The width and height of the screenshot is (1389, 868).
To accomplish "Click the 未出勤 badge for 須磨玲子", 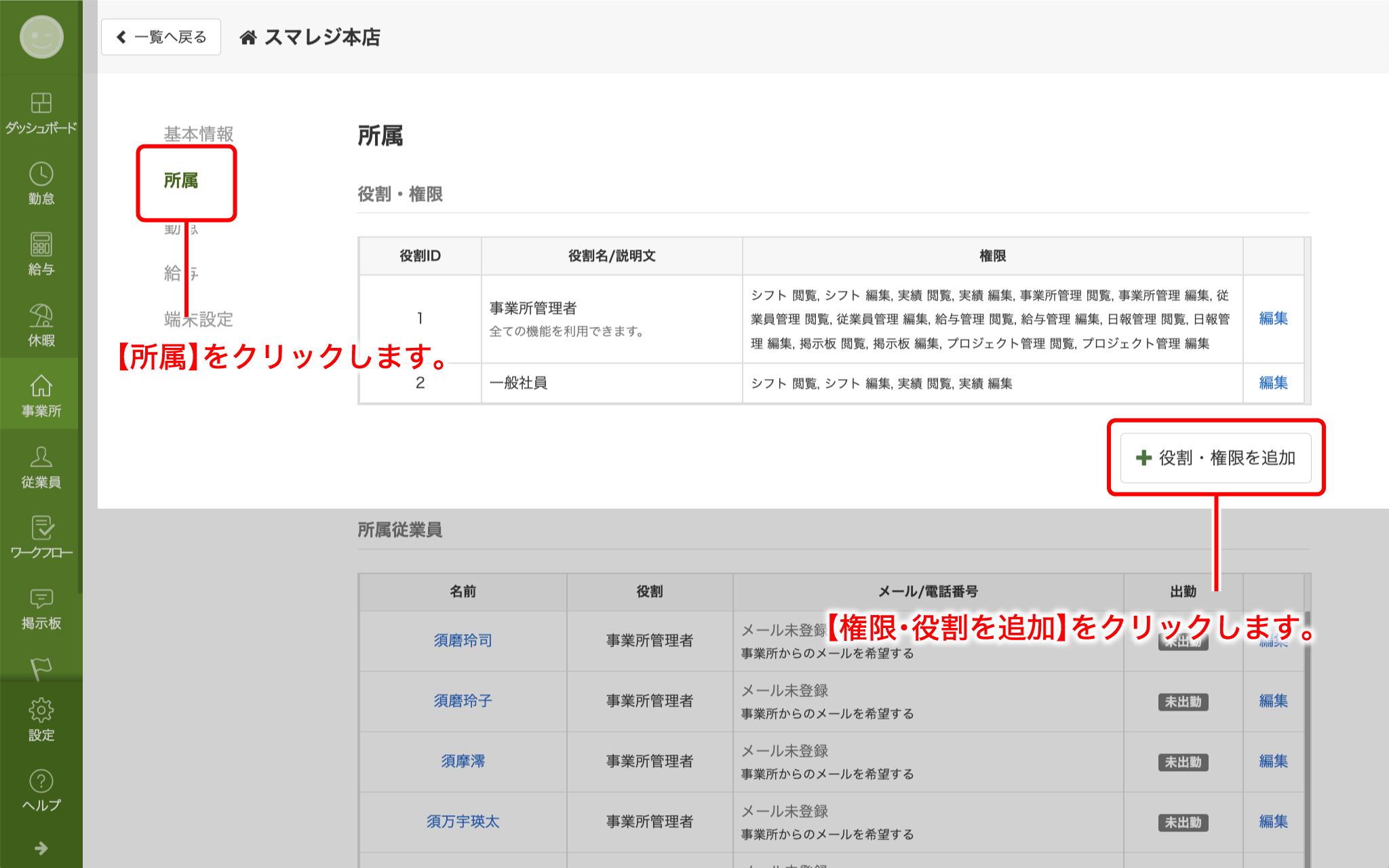I will 1183,702.
